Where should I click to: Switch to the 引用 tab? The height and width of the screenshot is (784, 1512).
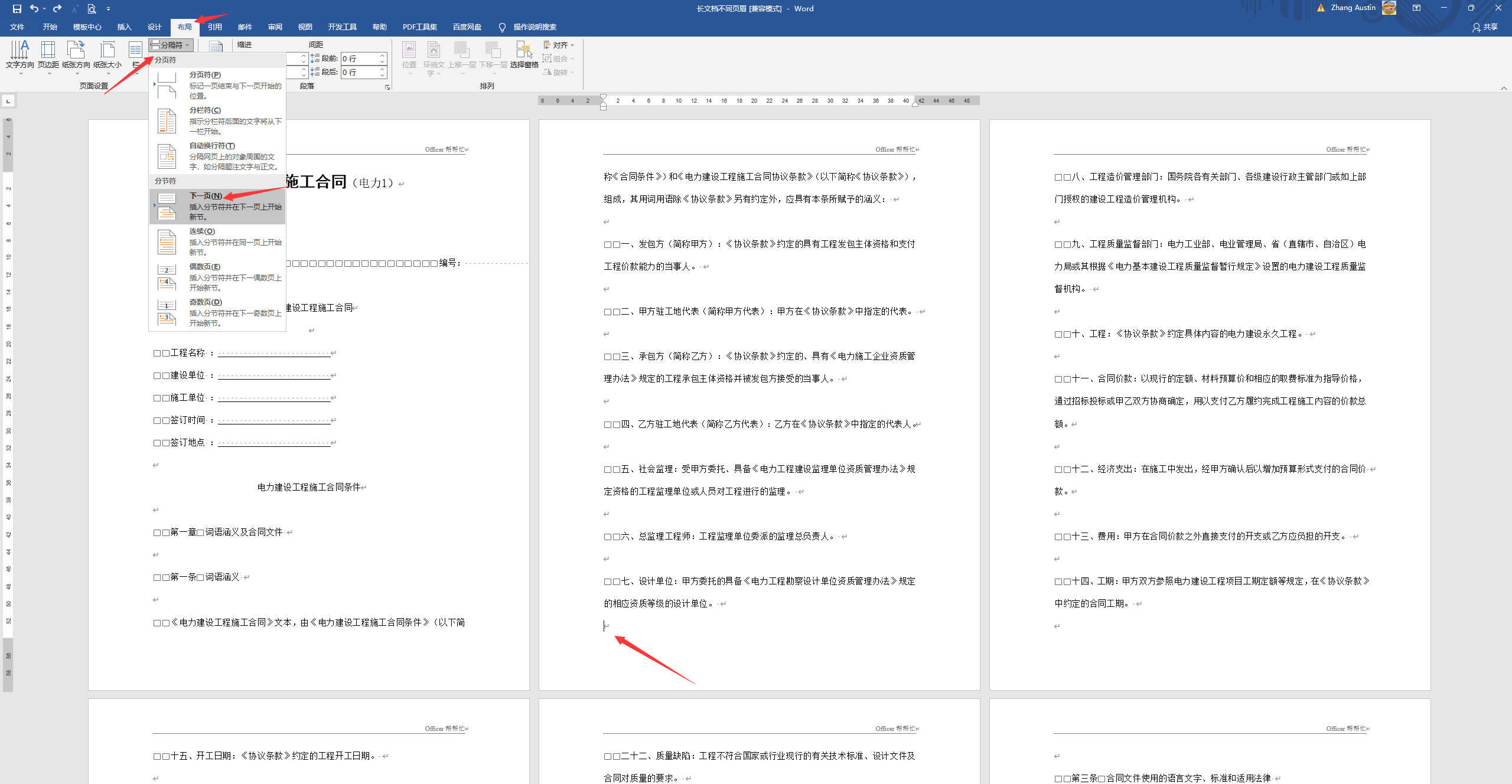tap(214, 27)
